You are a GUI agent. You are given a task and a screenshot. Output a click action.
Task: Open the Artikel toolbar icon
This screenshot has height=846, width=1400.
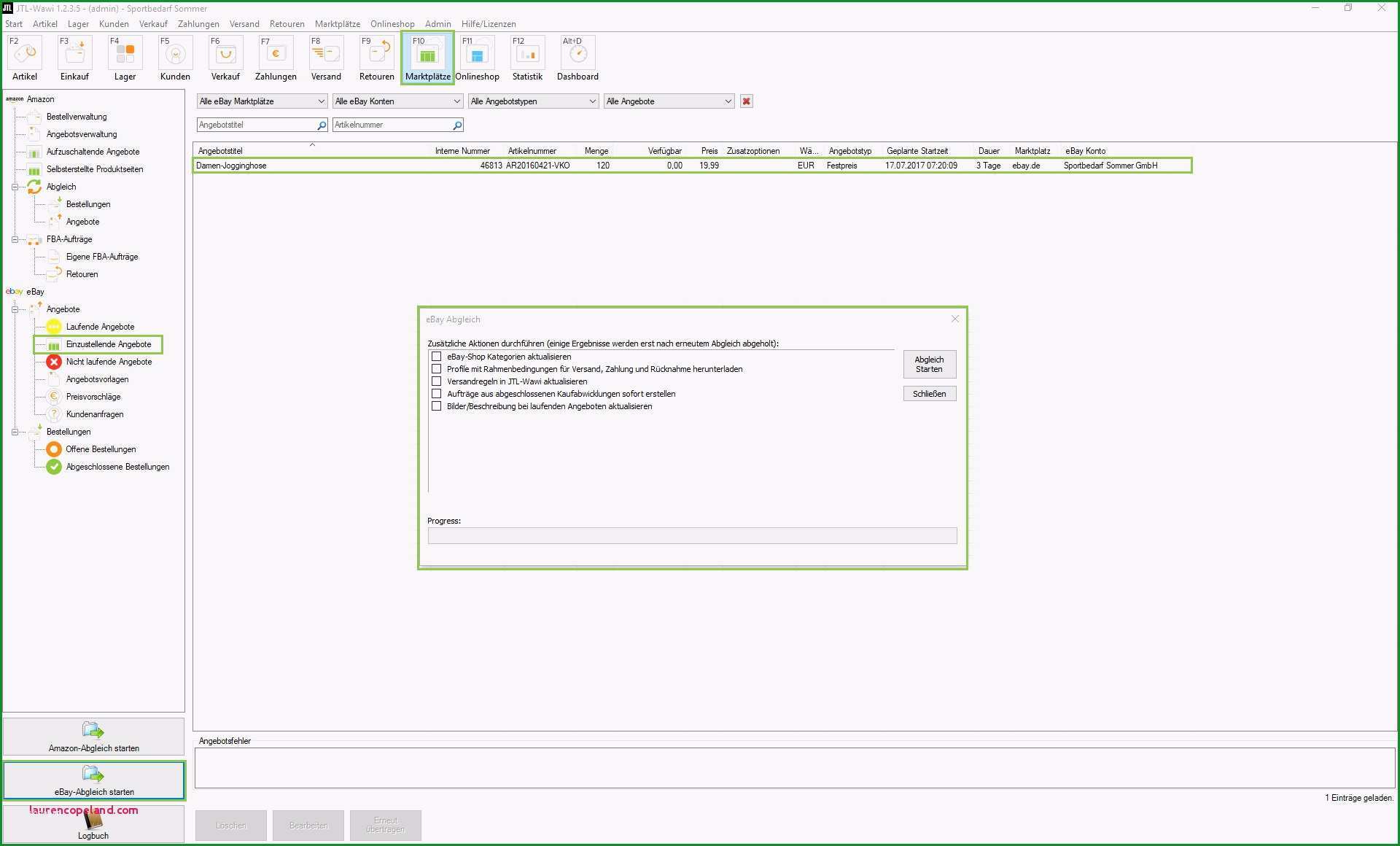click(25, 58)
